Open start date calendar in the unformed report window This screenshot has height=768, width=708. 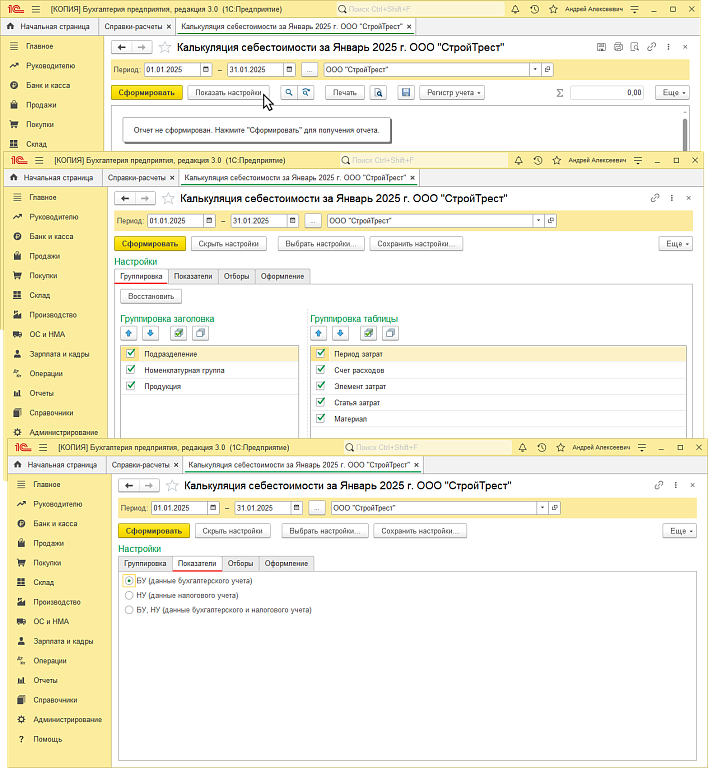206,70
